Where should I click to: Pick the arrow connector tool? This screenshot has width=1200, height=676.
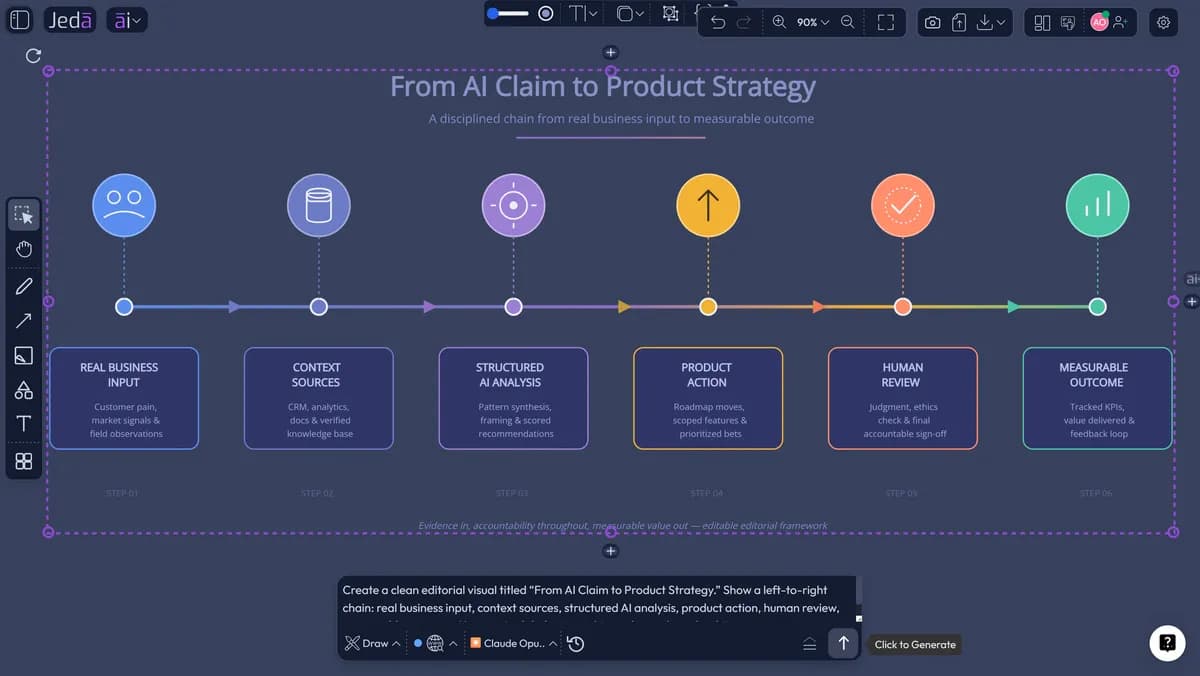point(24,320)
